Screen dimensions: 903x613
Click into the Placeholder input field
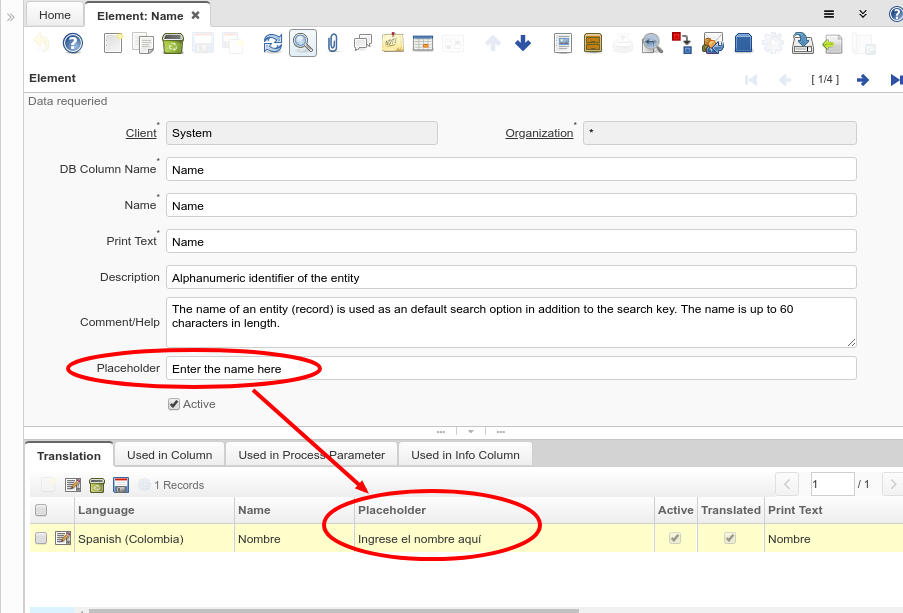point(510,369)
